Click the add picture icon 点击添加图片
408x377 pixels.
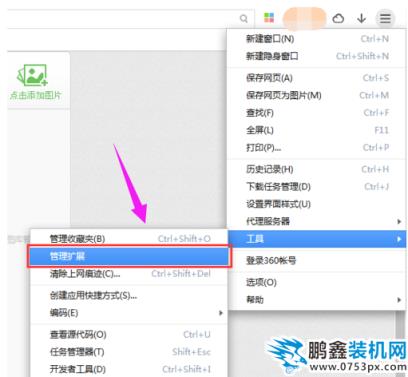pyautogui.click(x=35, y=82)
